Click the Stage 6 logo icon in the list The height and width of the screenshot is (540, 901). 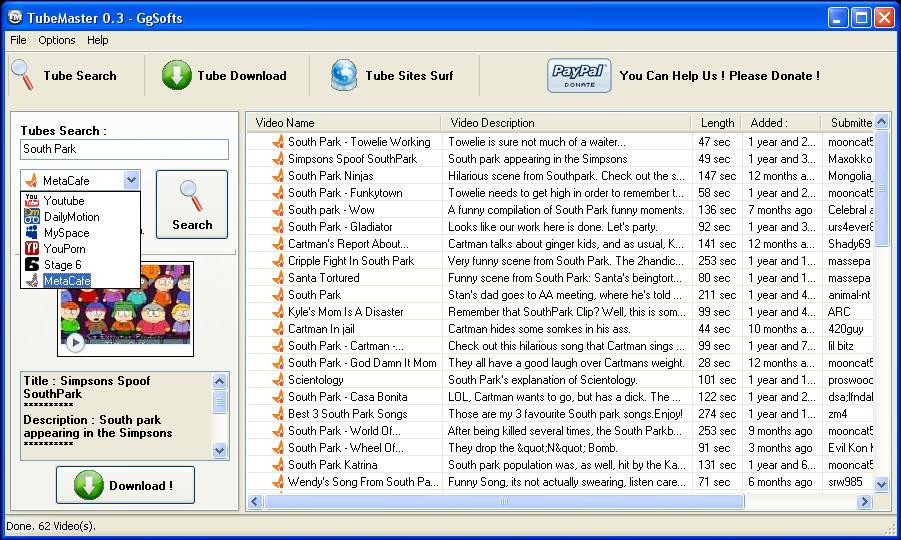(x=32, y=265)
